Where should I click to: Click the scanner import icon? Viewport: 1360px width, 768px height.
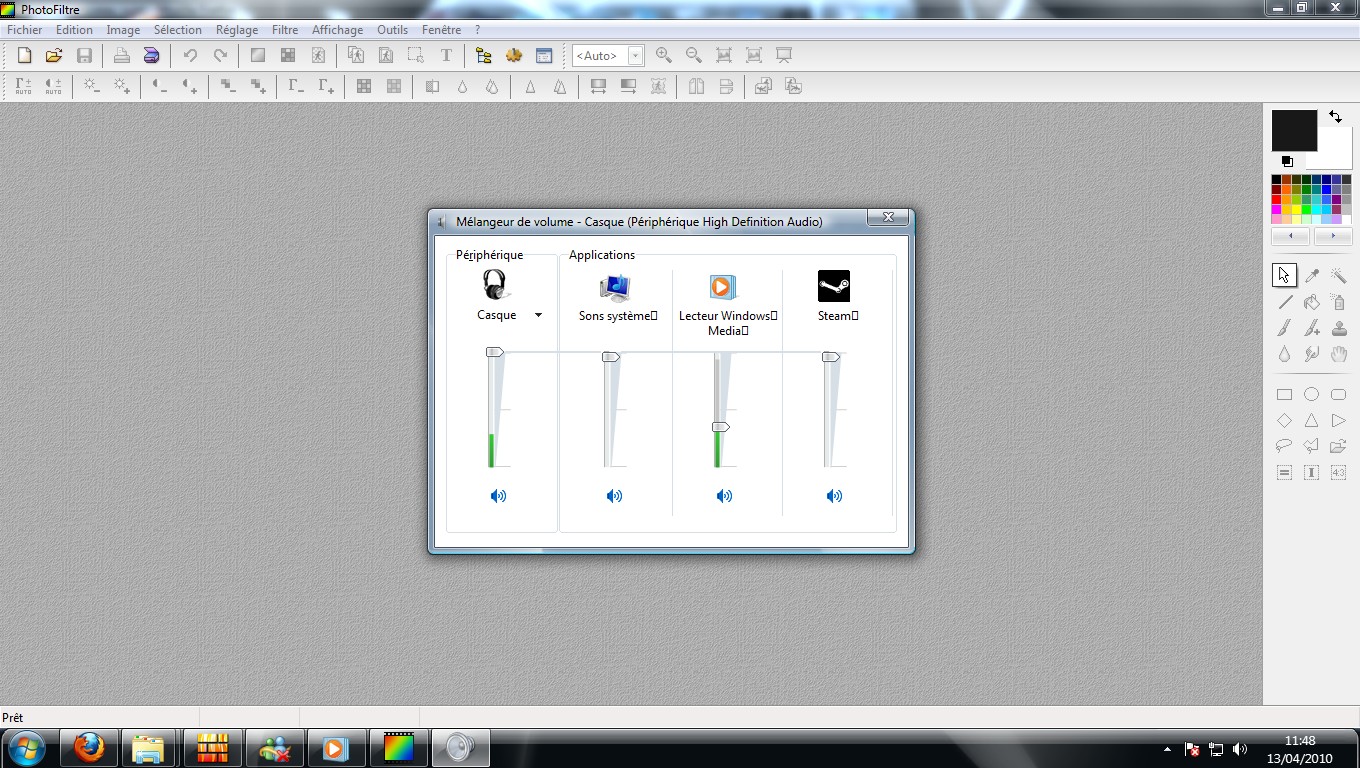pos(152,56)
